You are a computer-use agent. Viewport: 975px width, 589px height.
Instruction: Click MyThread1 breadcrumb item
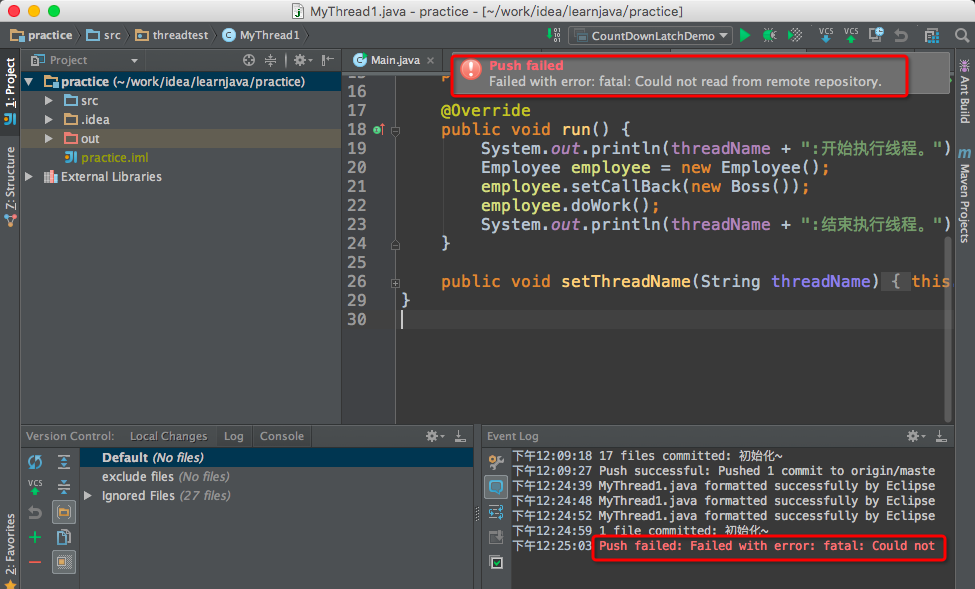tap(262, 35)
